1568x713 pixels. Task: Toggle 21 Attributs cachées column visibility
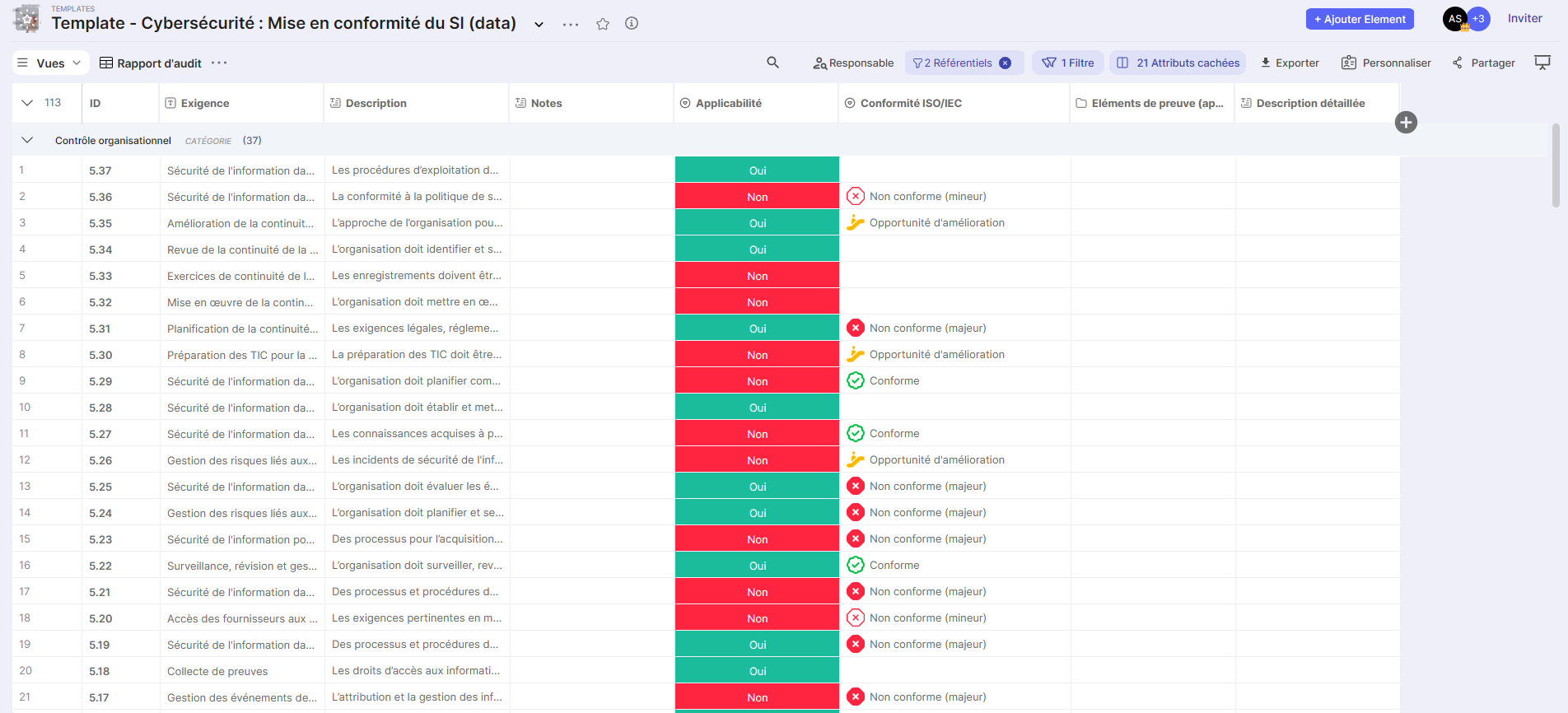(1178, 63)
